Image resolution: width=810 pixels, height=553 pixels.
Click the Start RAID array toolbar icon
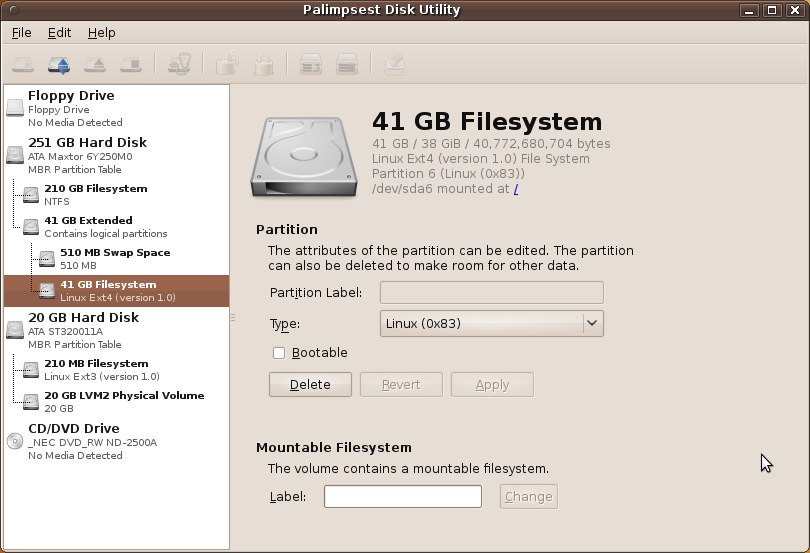click(310, 65)
